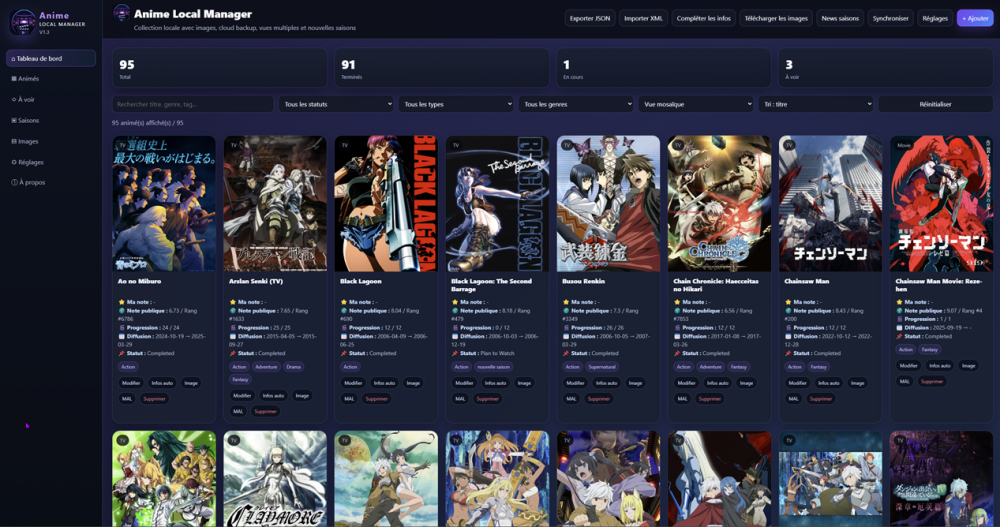Open the Chain Chronicle poster image
Image resolution: width=1000 pixels, height=527 pixels.
(719, 204)
